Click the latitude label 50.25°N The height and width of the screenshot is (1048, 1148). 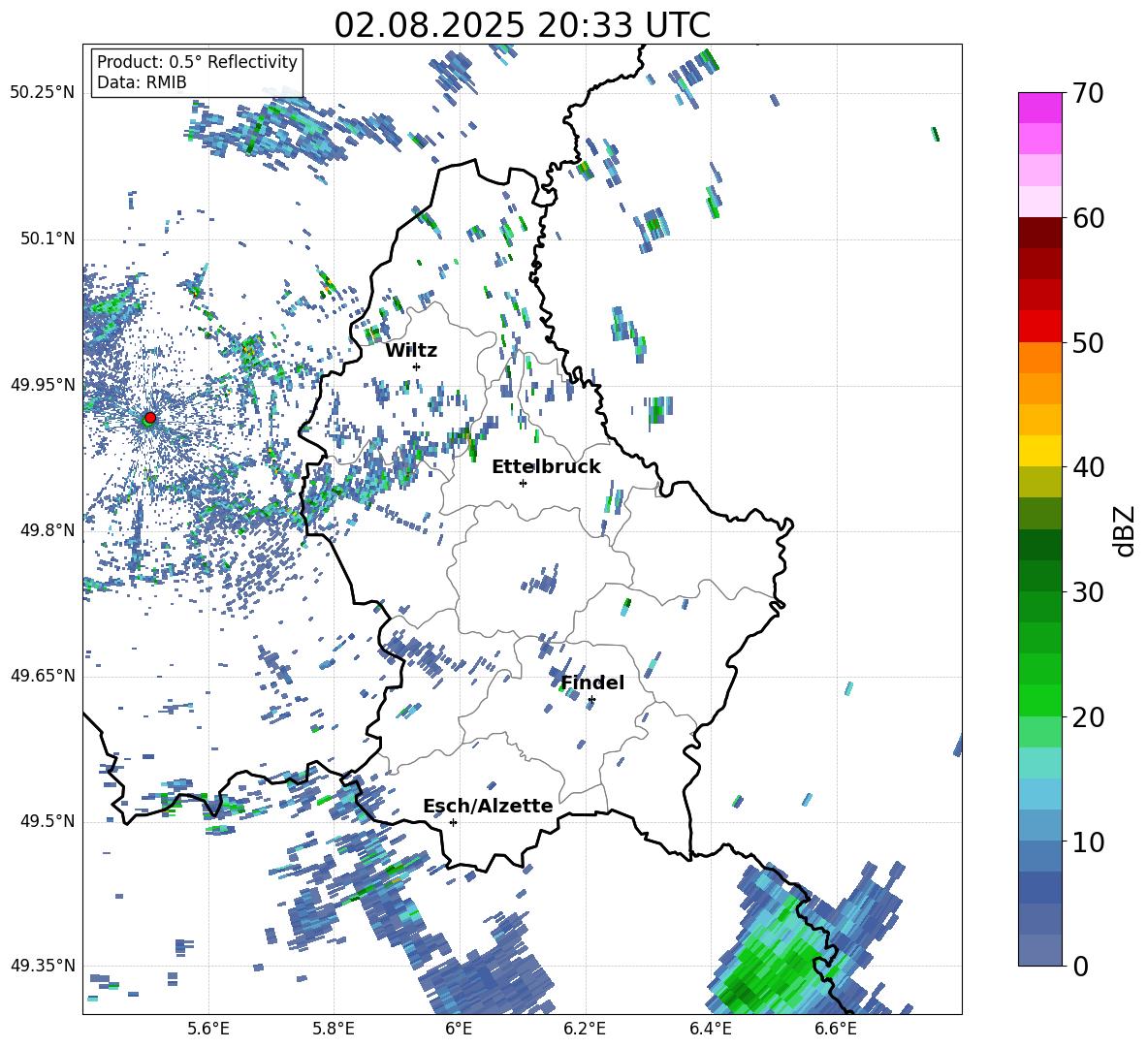click(42, 93)
